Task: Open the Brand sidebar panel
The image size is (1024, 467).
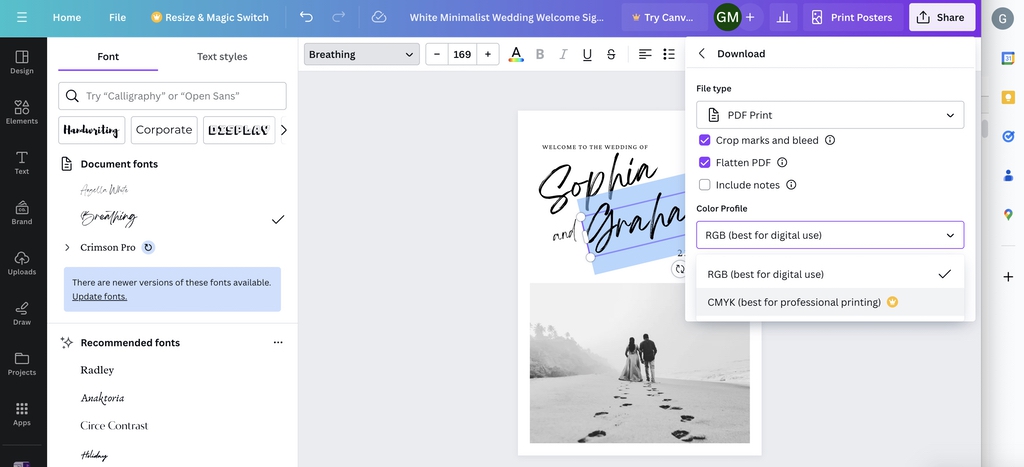Action: tap(22, 213)
